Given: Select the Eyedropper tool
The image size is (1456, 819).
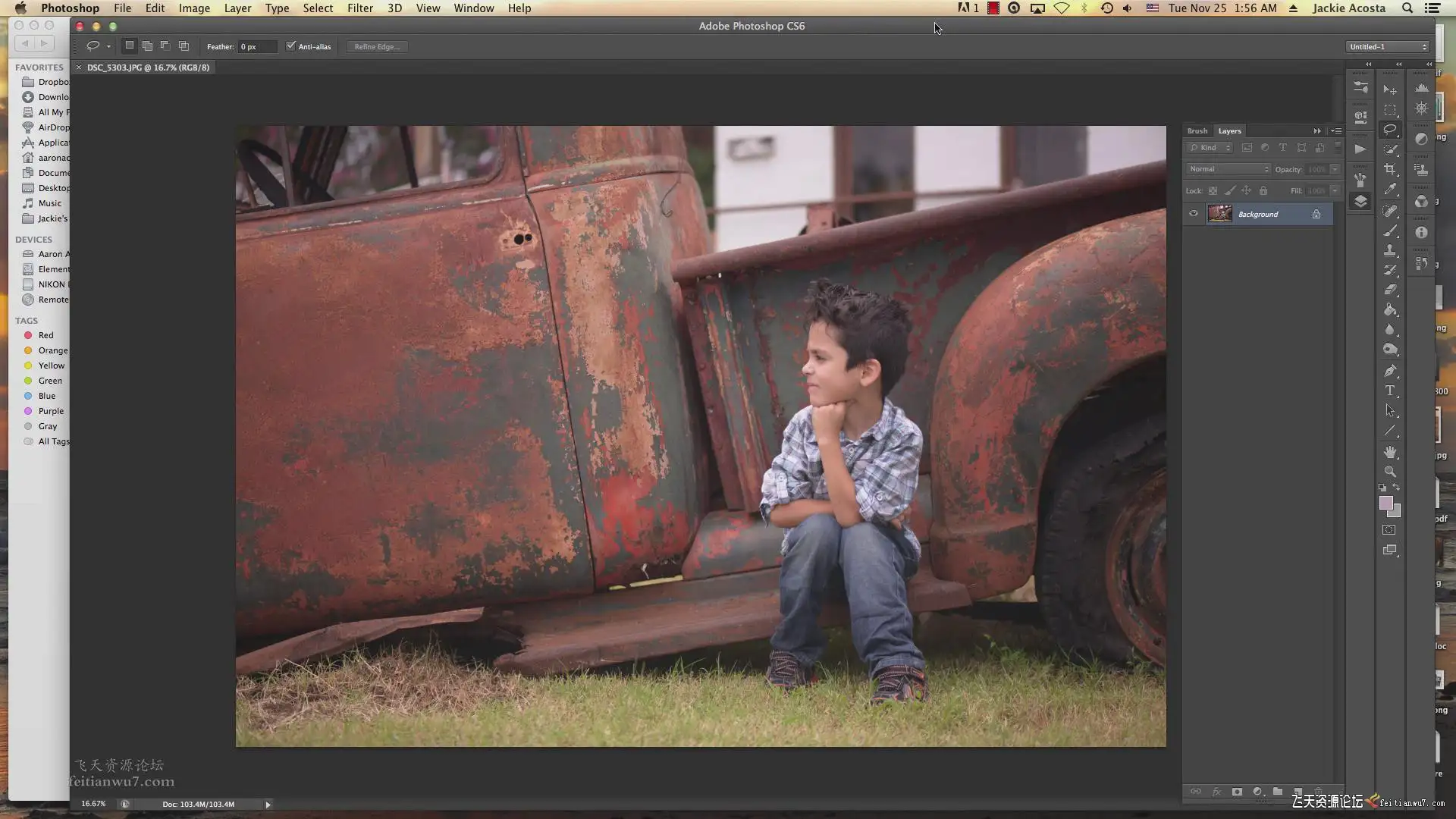Looking at the screenshot, I should pos(1389,189).
